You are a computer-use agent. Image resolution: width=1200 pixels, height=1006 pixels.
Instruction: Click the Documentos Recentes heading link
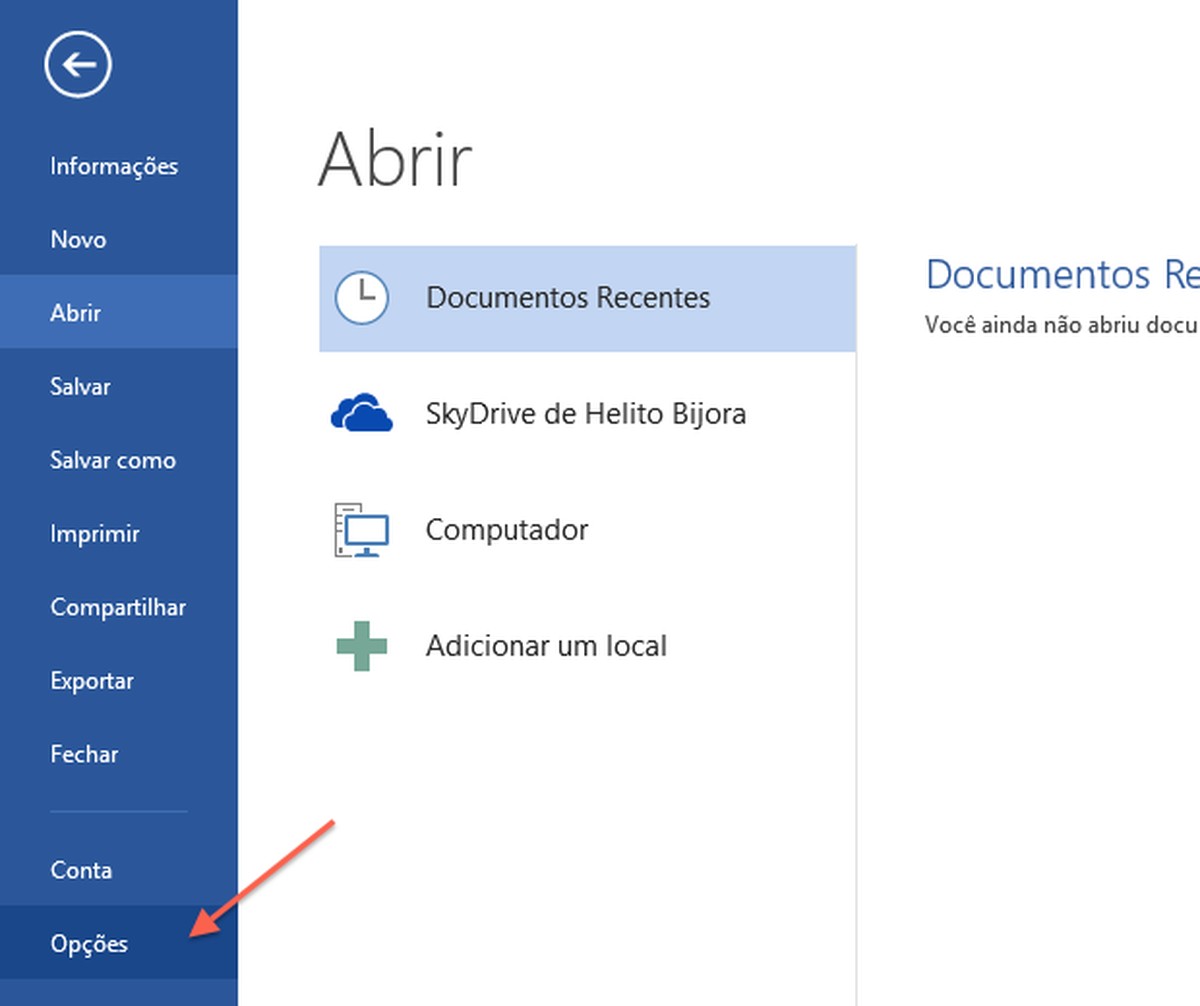[x=1063, y=273]
